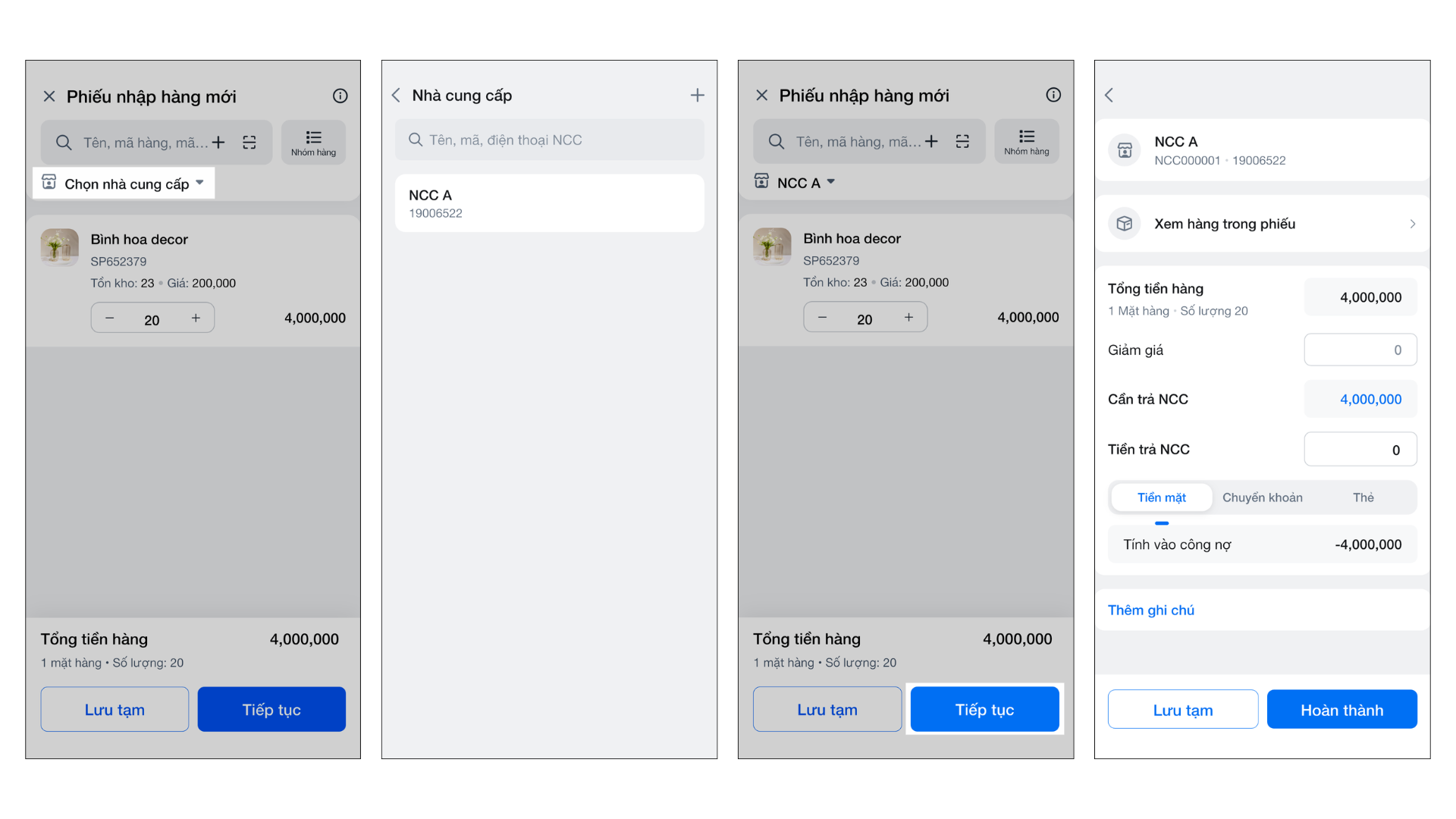
Task: Focus the supplier search field
Action: 549,140
